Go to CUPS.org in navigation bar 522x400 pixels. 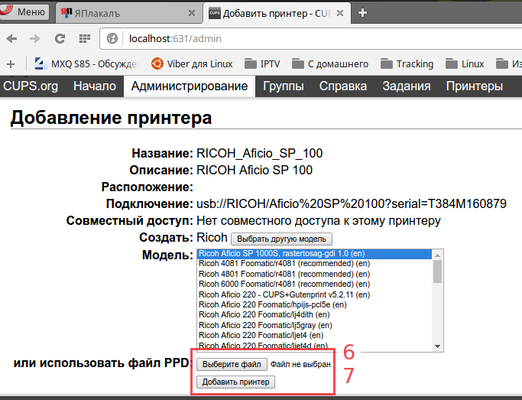(31, 86)
